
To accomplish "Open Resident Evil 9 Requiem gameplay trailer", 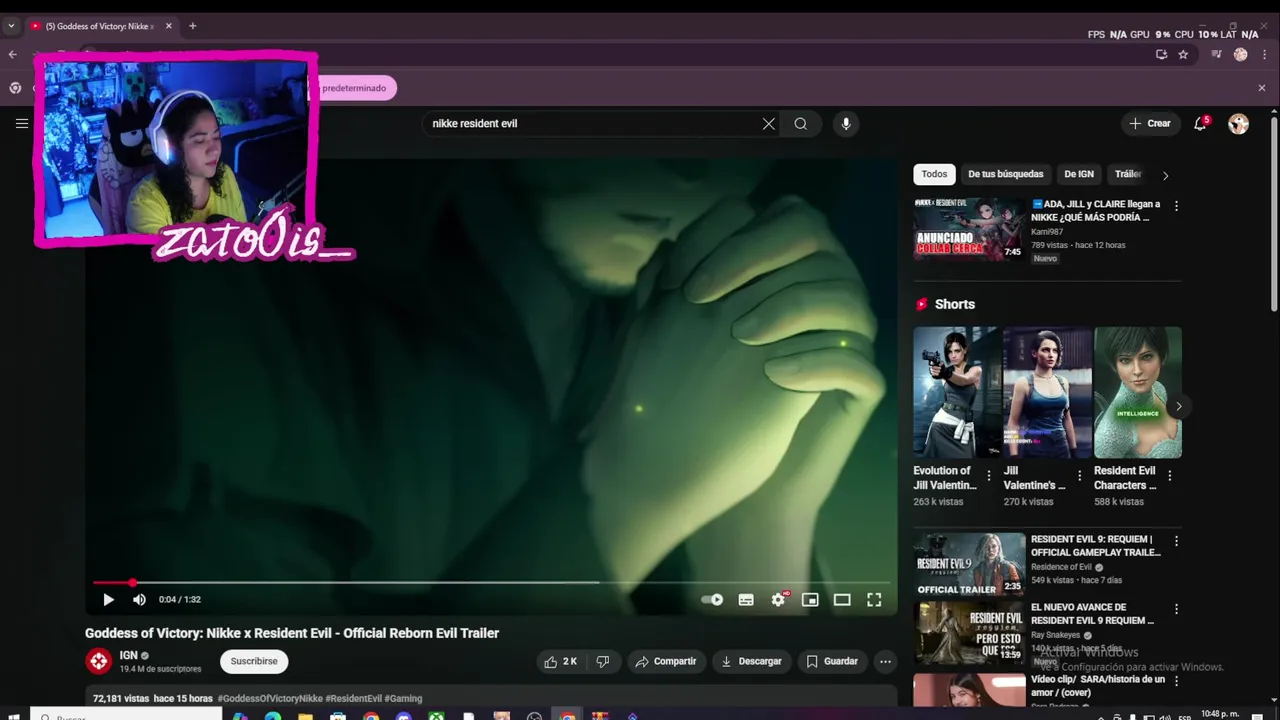I will point(969,564).
